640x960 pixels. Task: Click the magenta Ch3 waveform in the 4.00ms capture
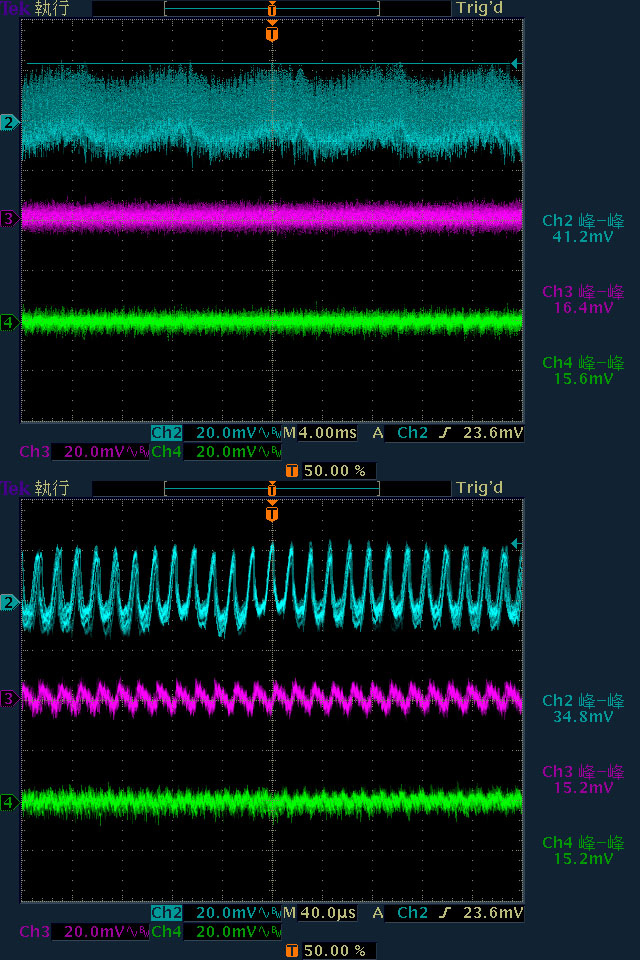click(272, 217)
